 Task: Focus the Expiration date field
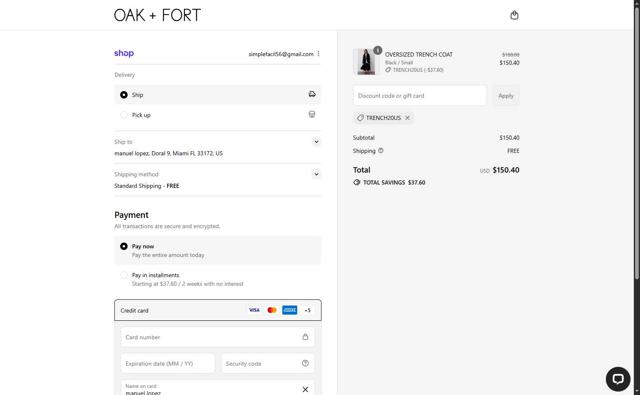[x=167, y=363]
